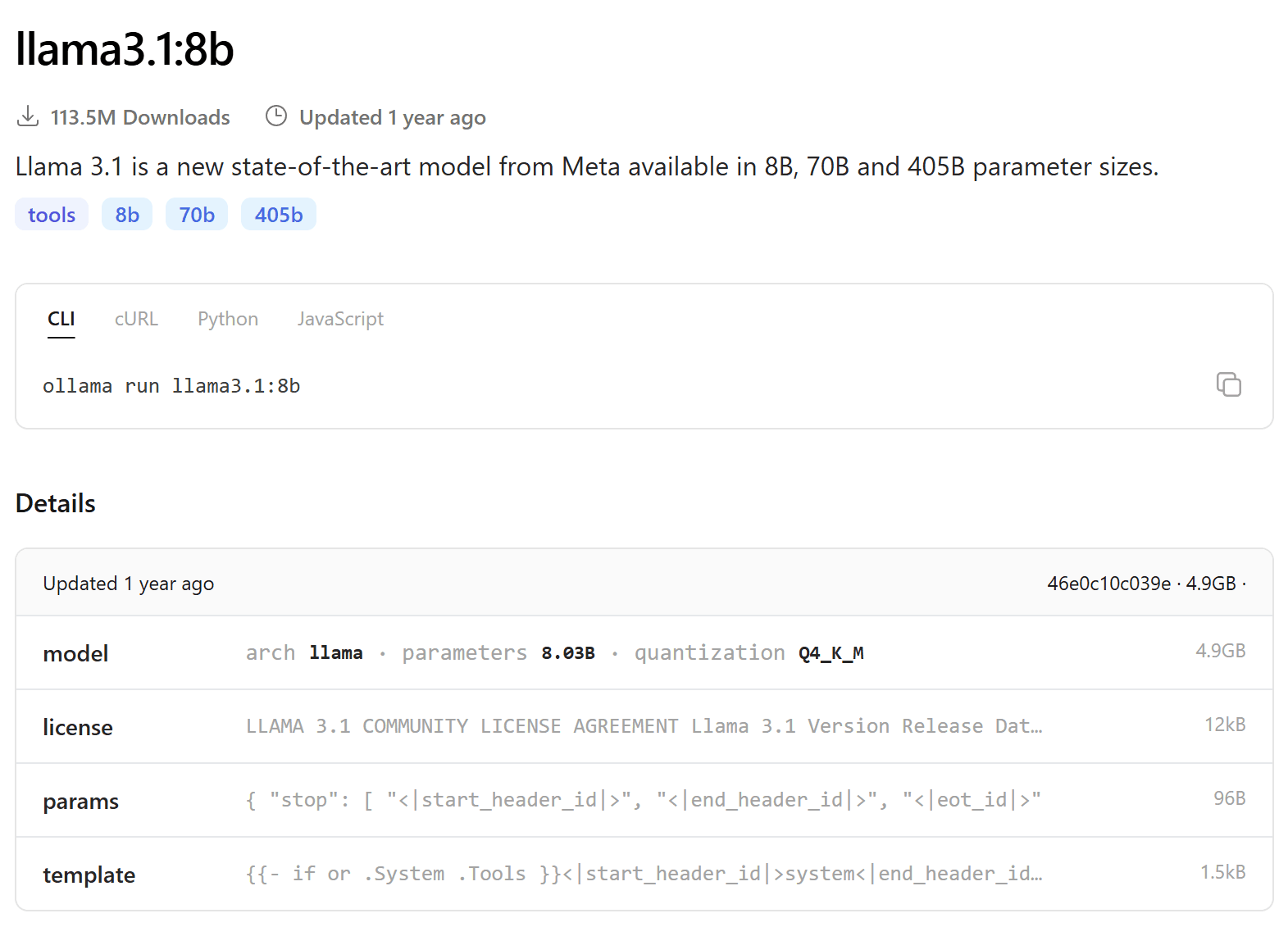Screen dimensions: 1288x927
Task: Open the template file row
Action: point(89,875)
